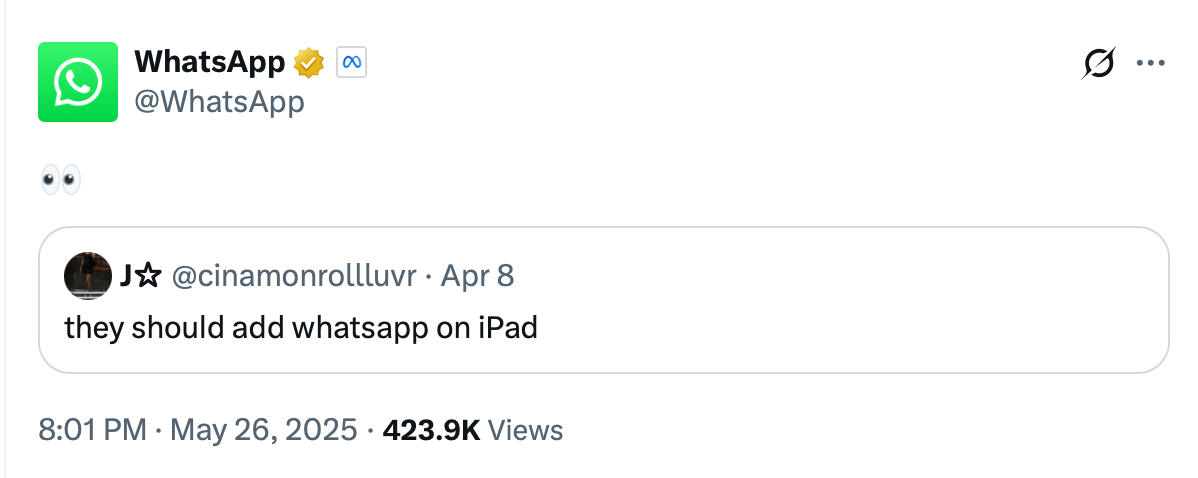Viewport: 1198px width, 478px height.
Task: Click the 8:01 PM timestamp
Action: 92,430
